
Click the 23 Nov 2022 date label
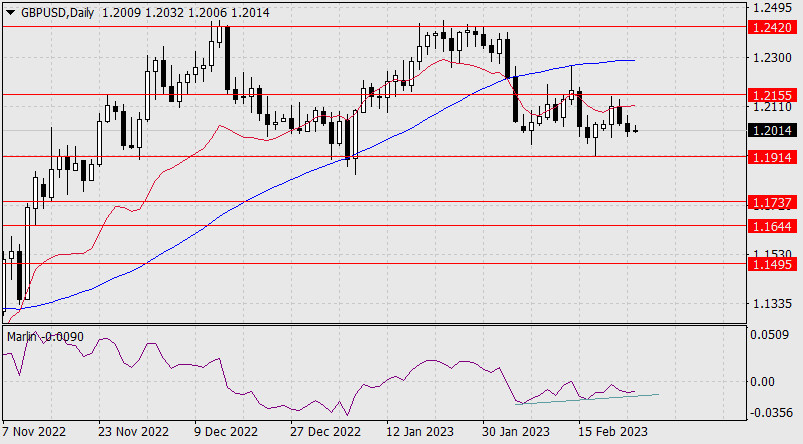133,432
